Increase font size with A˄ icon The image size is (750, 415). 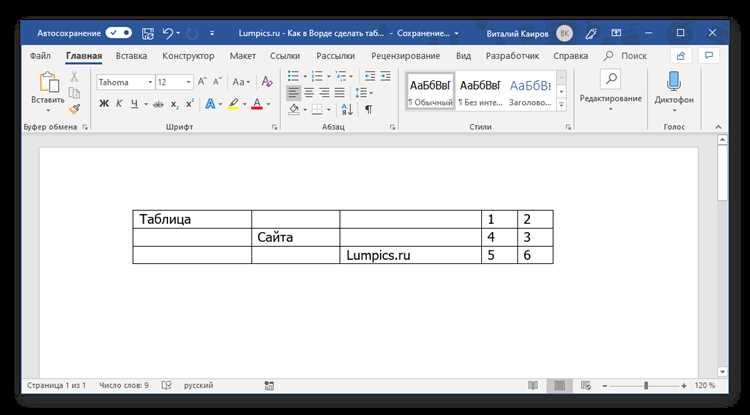point(202,82)
